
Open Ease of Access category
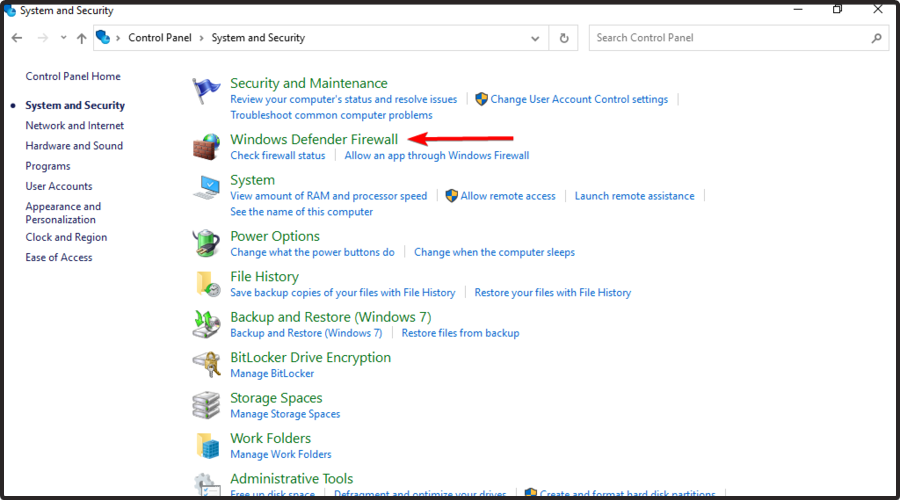[x=59, y=257]
